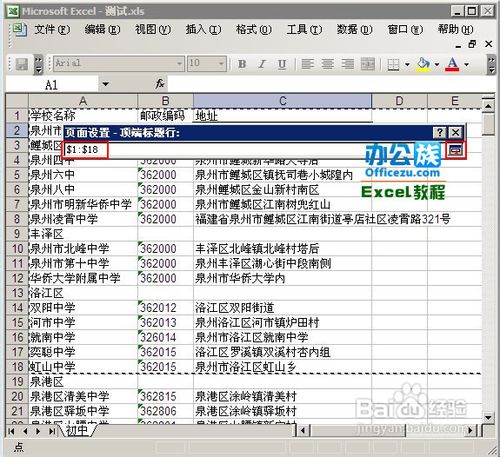The height and width of the screenshot is (457, 500).
Task: Click the Name Box showing A1
Action: pyautogui.click(x=51, y=85)
